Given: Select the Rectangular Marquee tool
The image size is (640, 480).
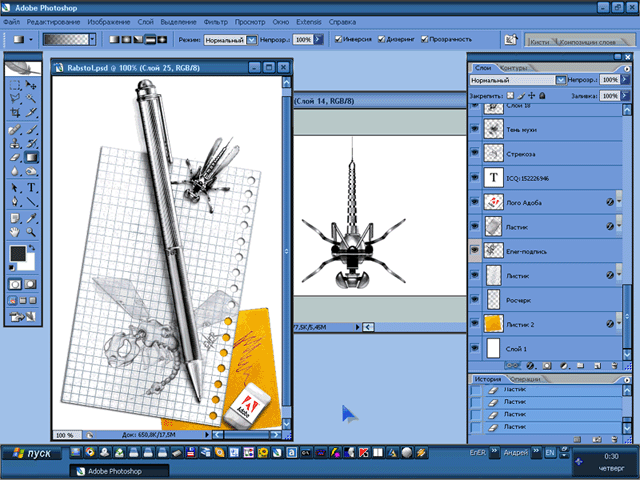Looking at the screenshot, I should click(x=15, y=85).
